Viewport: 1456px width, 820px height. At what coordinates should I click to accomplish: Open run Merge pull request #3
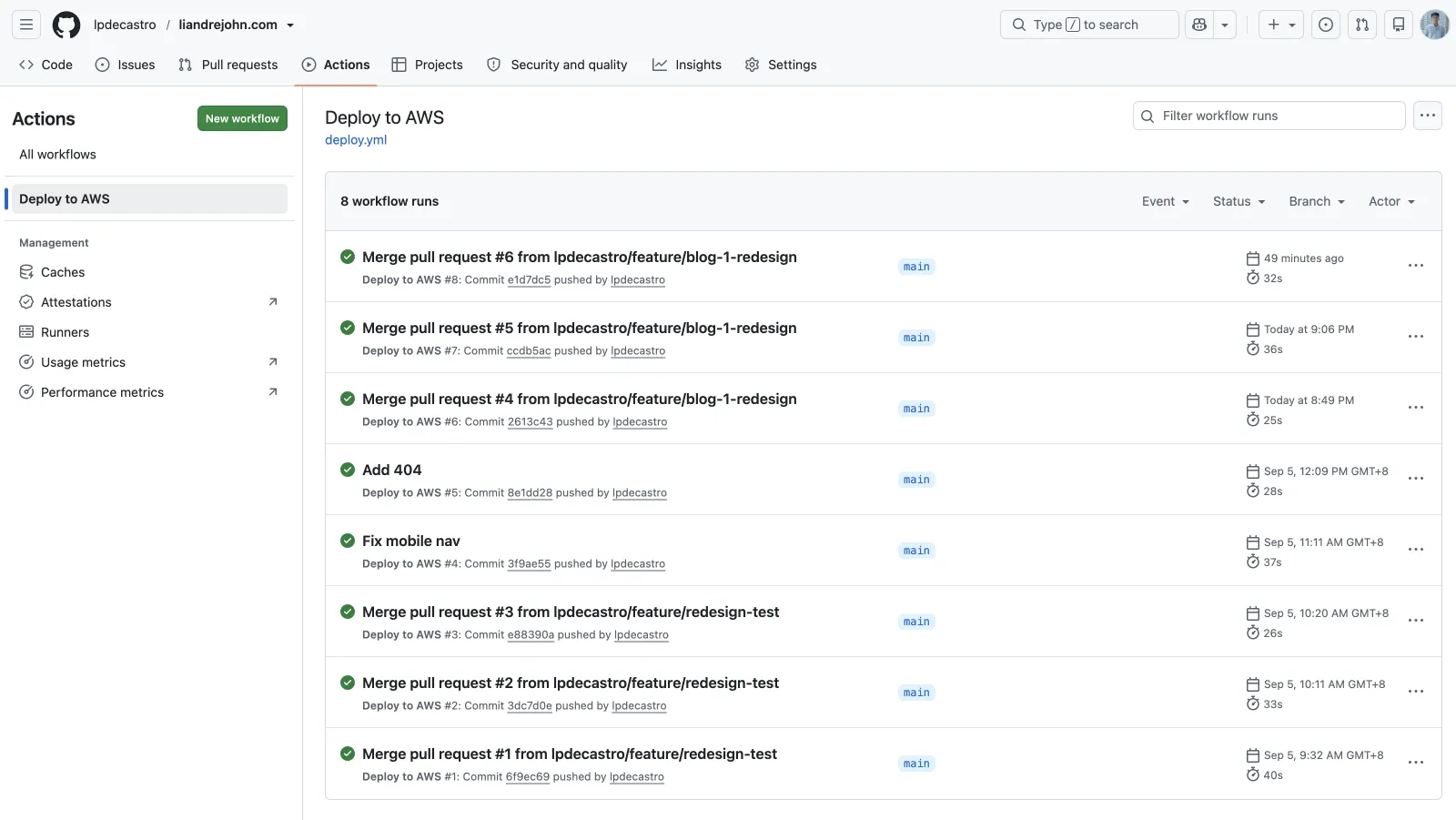click(571, 612)
